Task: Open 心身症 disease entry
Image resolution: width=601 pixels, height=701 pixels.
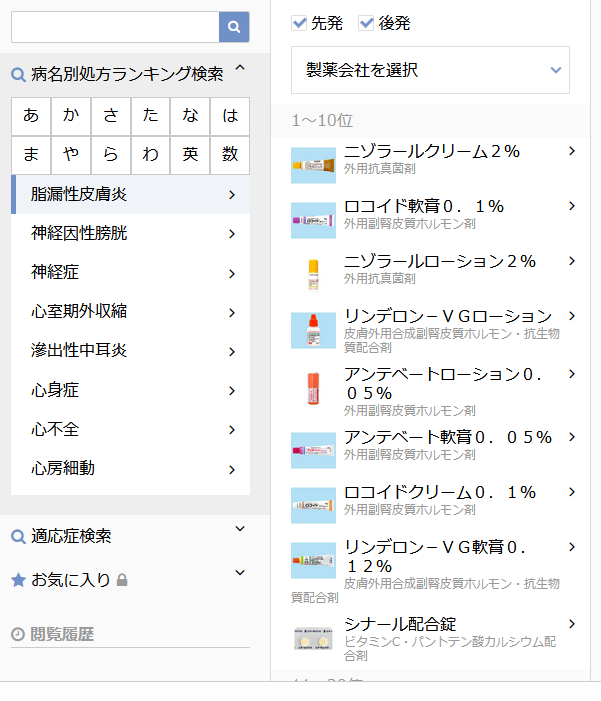Action: [x=131, y=390]
